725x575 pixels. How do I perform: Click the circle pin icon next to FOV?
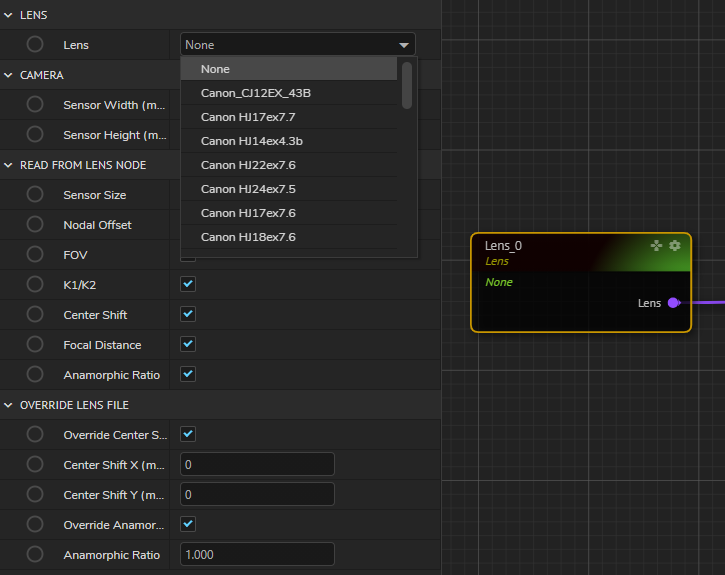35,255
